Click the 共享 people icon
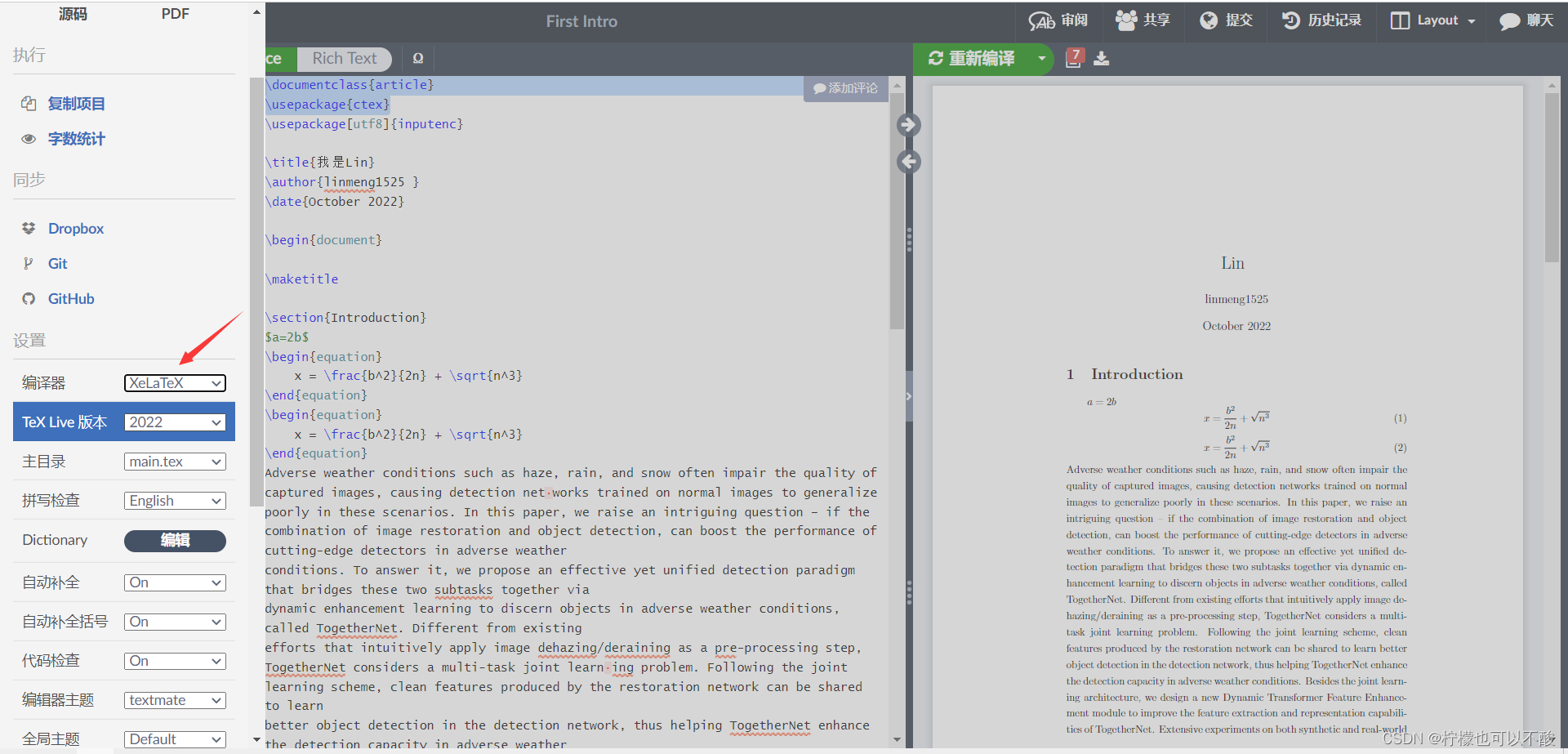The height and width of the screenshot is (754, 1568). 1126,20
